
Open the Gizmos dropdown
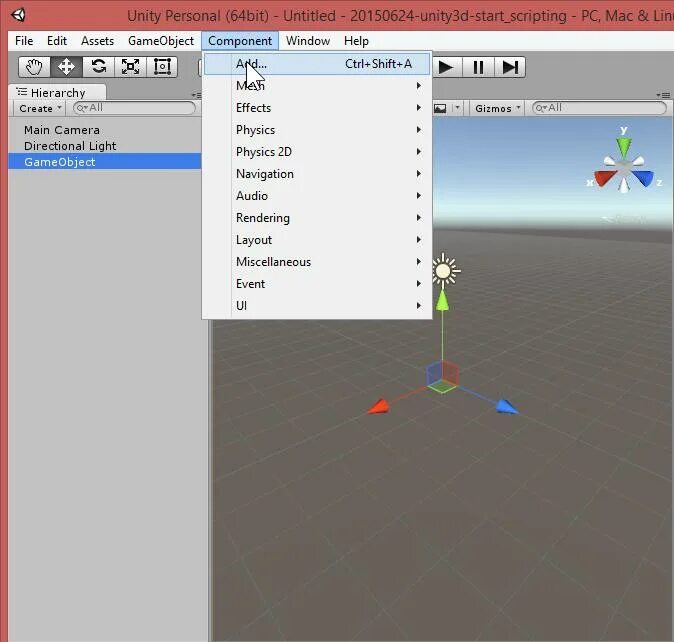(x=497, y=108)
